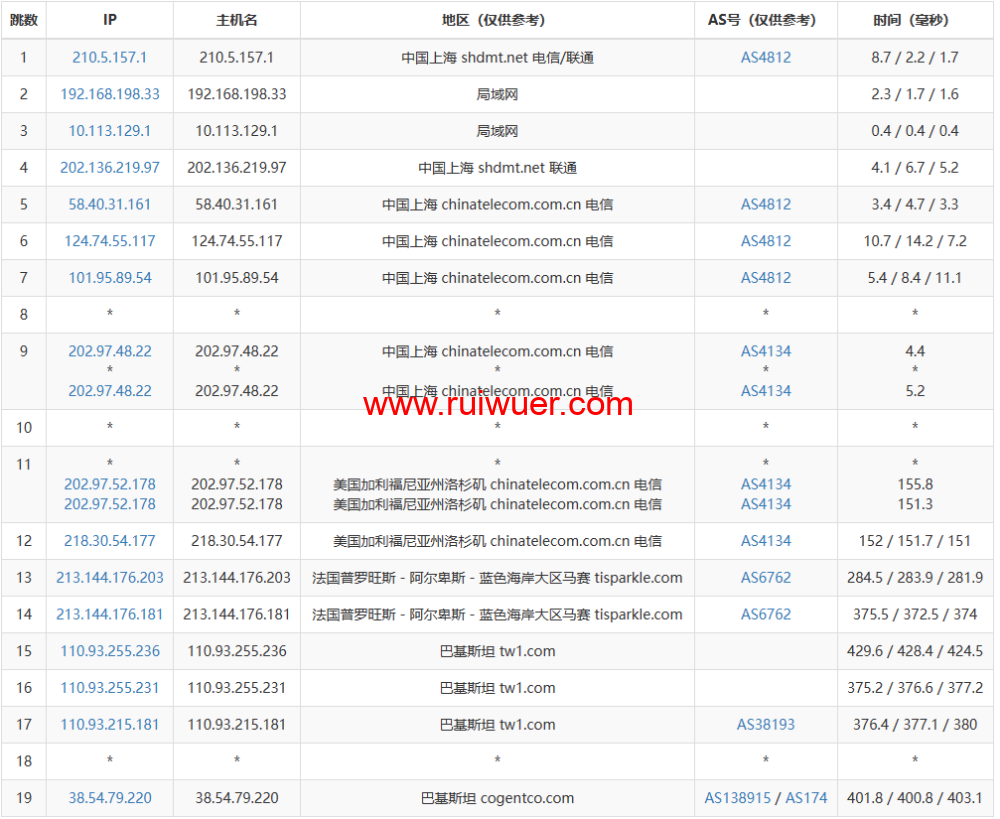Open IP link 124.74.55.117

pos(109,241)
